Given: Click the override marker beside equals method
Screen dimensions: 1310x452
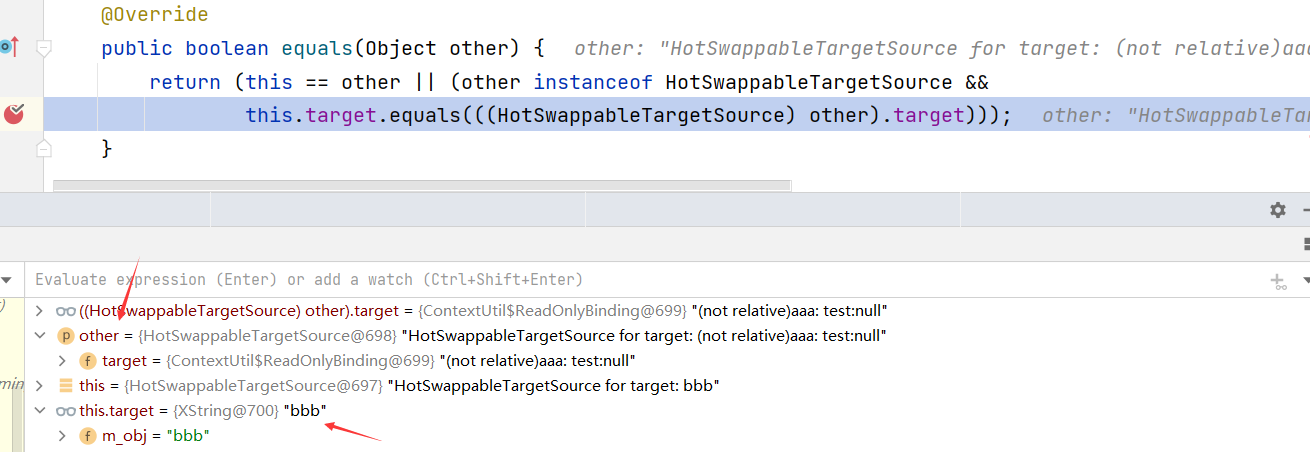Looking at the screenshot, I should (9, 46).
